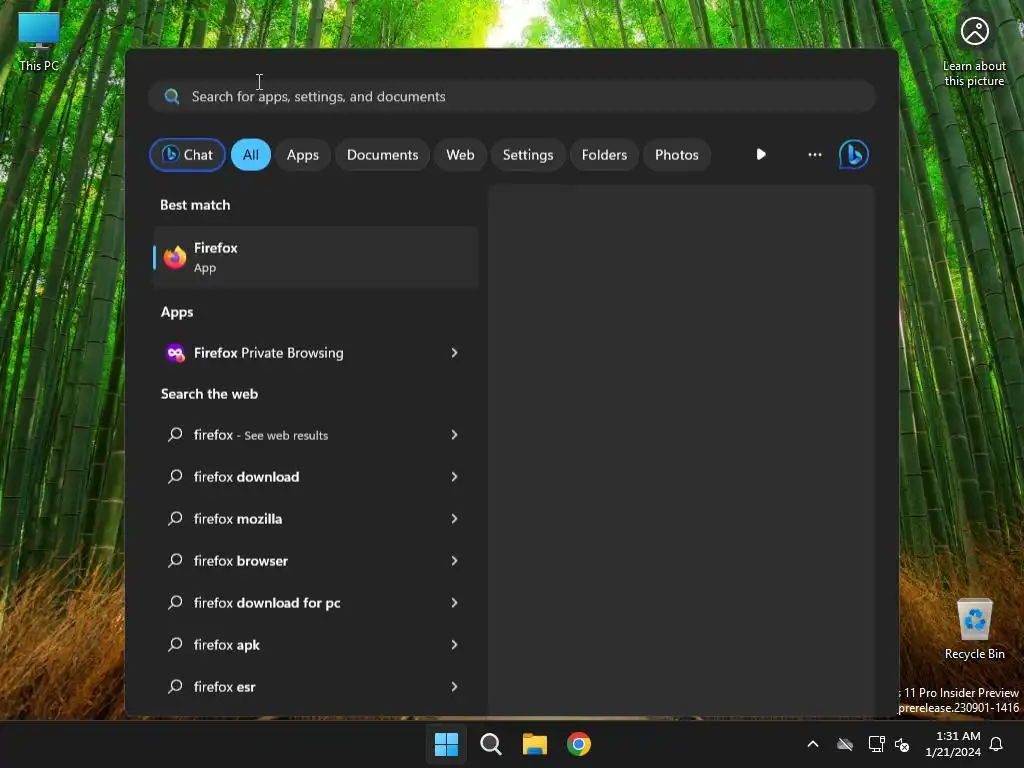This screenshot has height=768, width=1024.
Task: Select the All filter tab
Action: [251, 155]
